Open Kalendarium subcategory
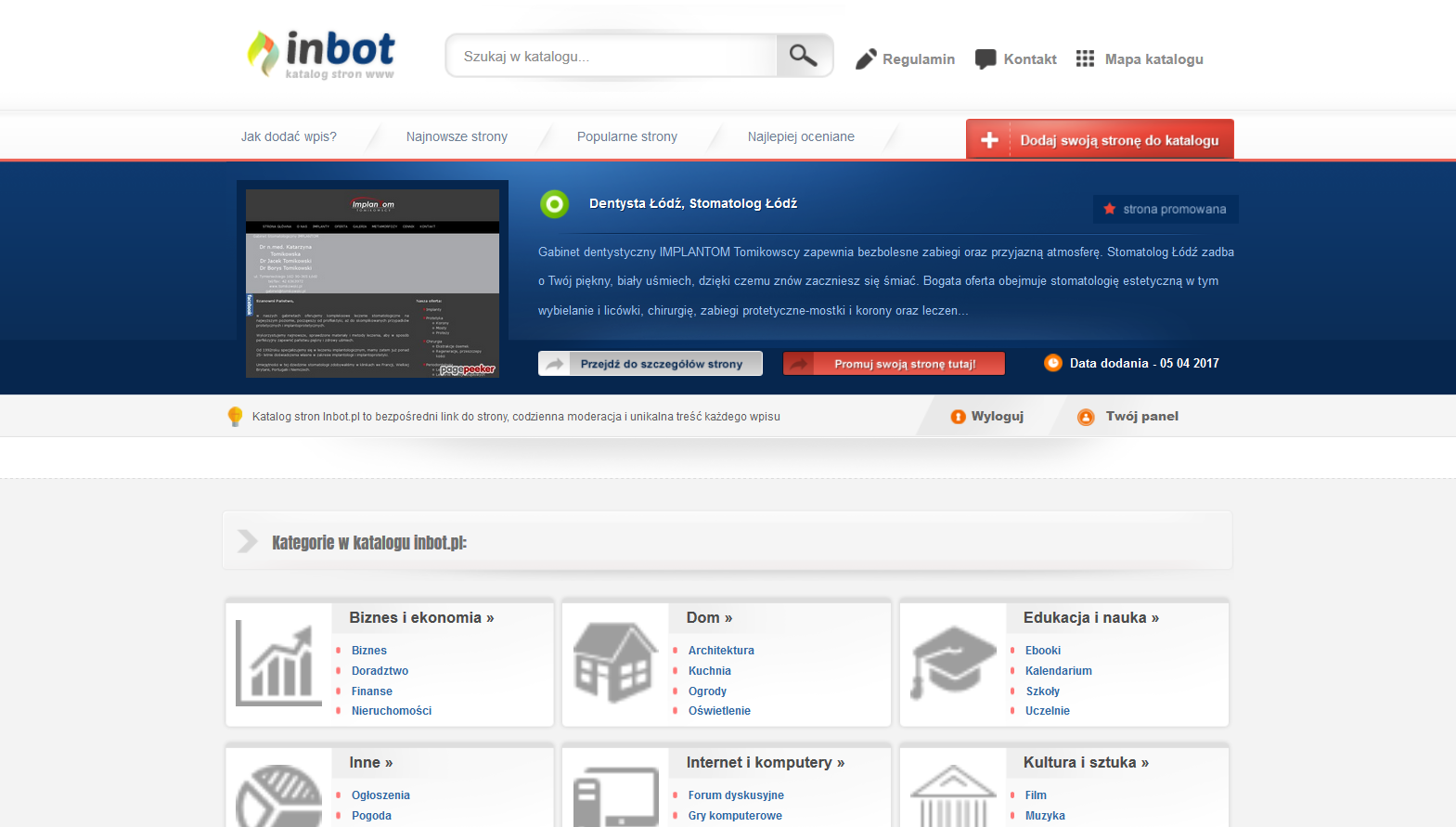 pyautogui.click(x=1059, y=671)
